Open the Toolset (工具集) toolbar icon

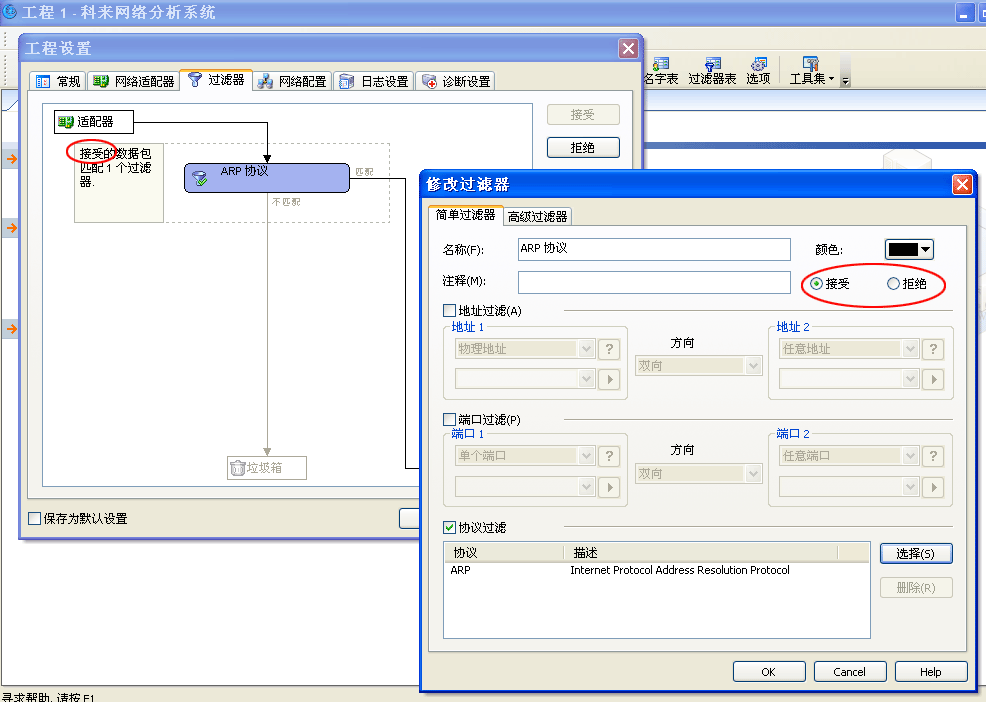(812, 70)
